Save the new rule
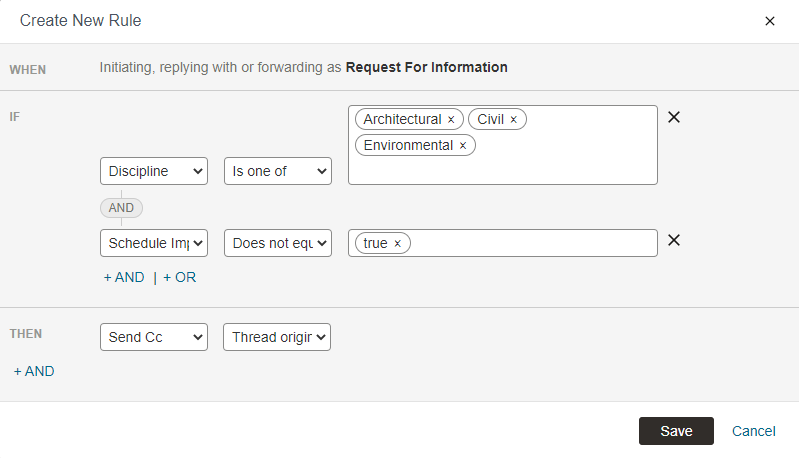This screenshot has width=799, height=458. [676, 431]
